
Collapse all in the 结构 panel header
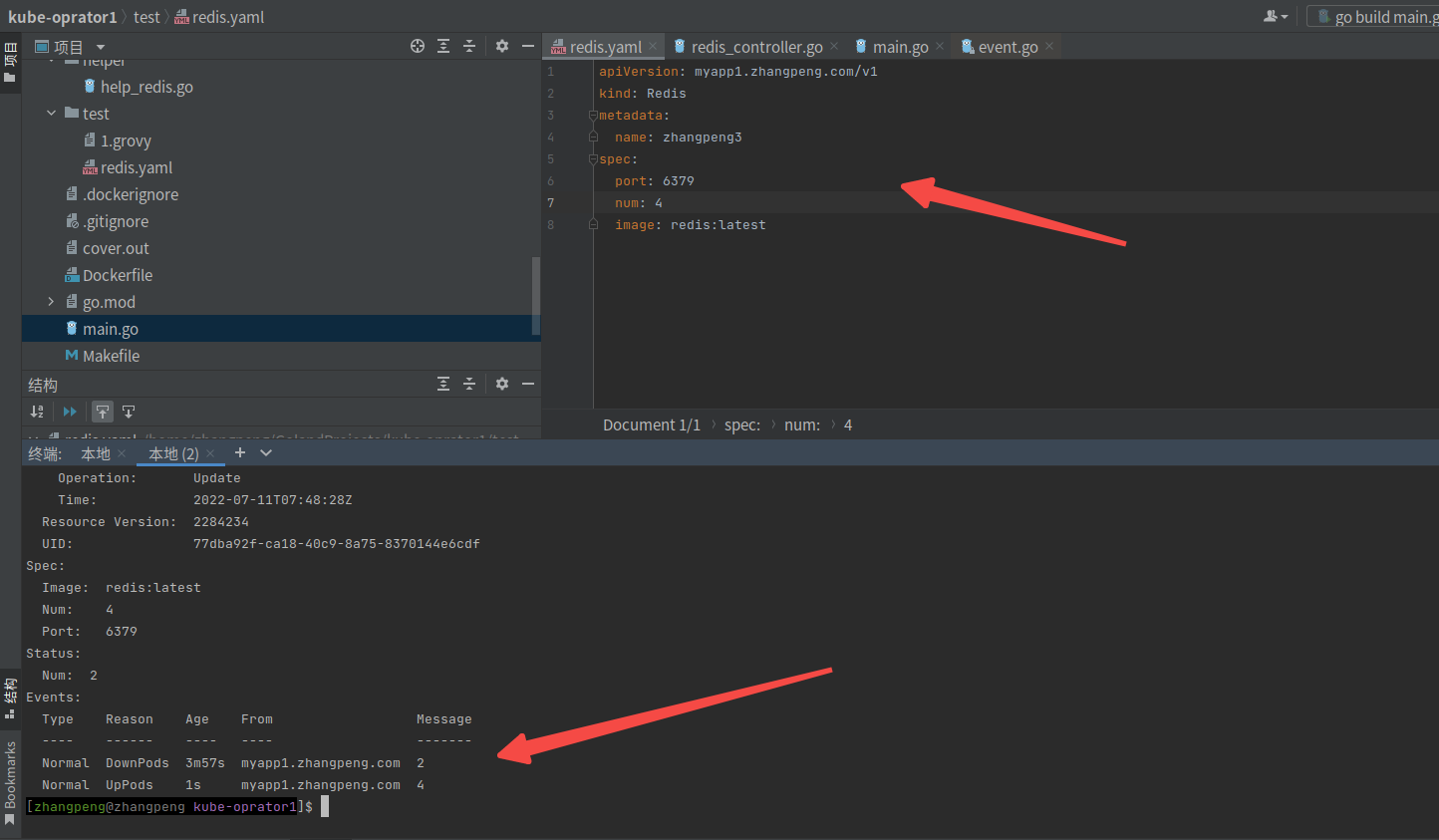469,384
